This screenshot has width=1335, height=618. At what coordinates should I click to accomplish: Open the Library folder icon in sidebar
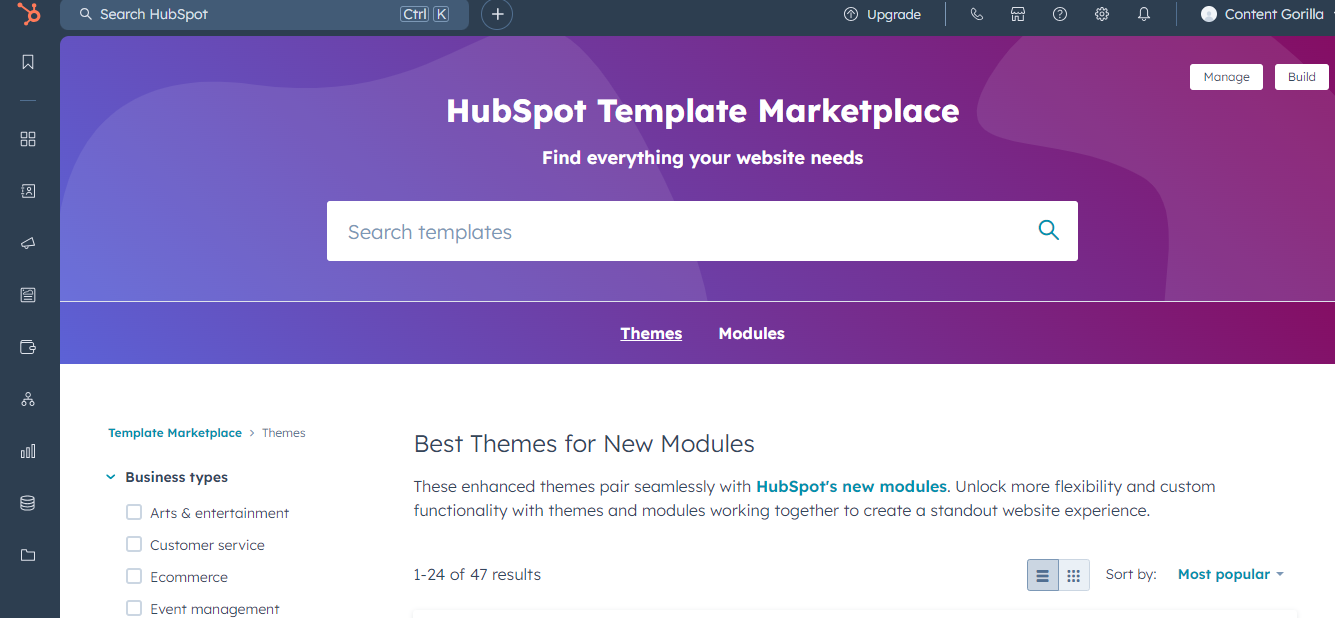(x=28, y=555)
